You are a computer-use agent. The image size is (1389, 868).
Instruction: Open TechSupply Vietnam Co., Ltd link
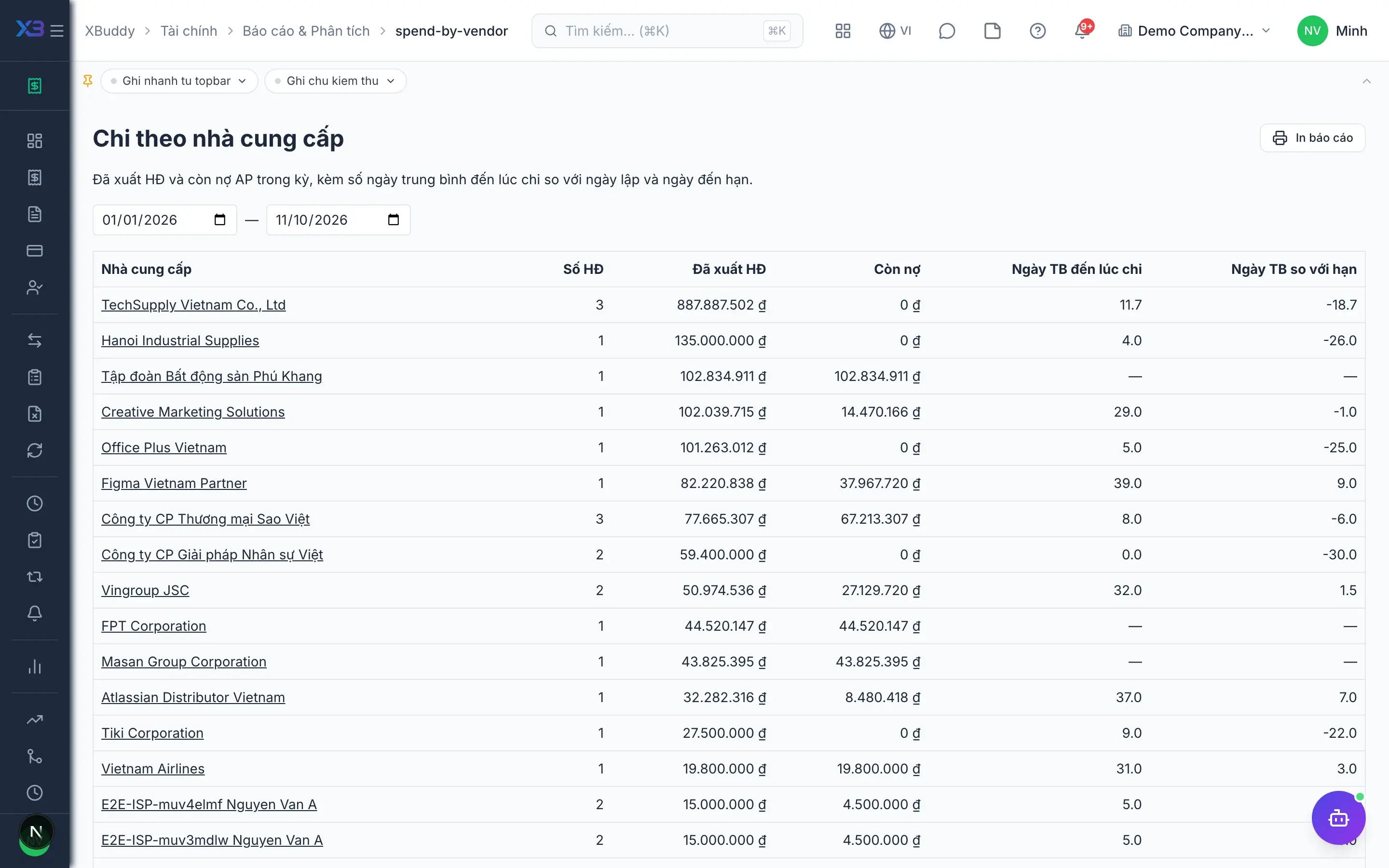point(193,305)
